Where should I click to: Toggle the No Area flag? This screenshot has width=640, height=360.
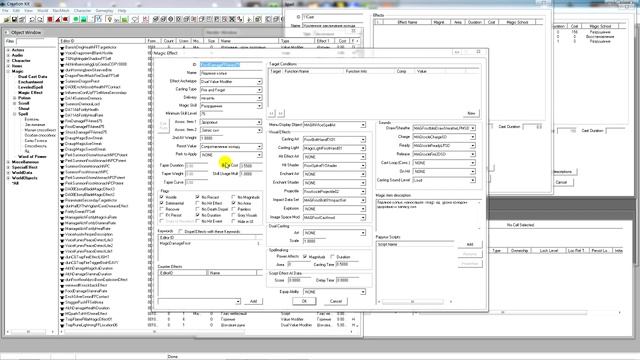[x=233, y=203]
